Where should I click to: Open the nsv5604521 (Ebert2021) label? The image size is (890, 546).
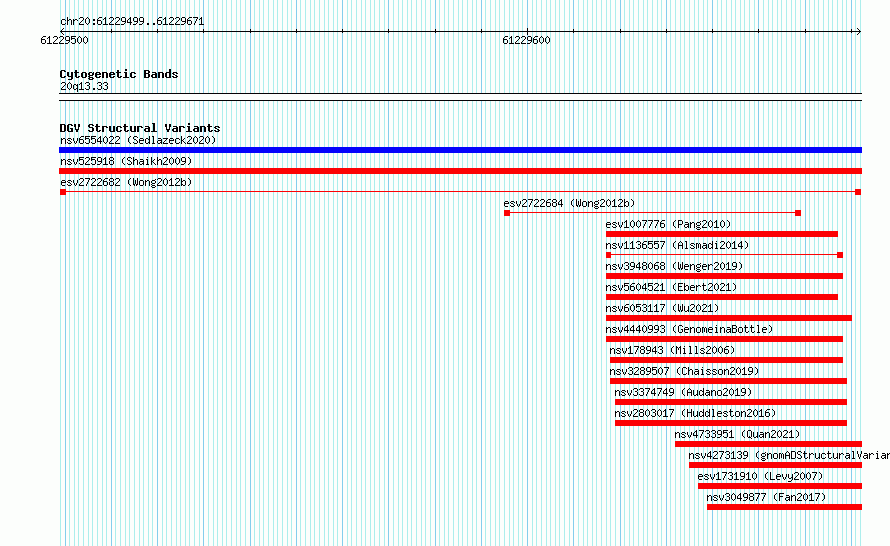tap(671, 287)
